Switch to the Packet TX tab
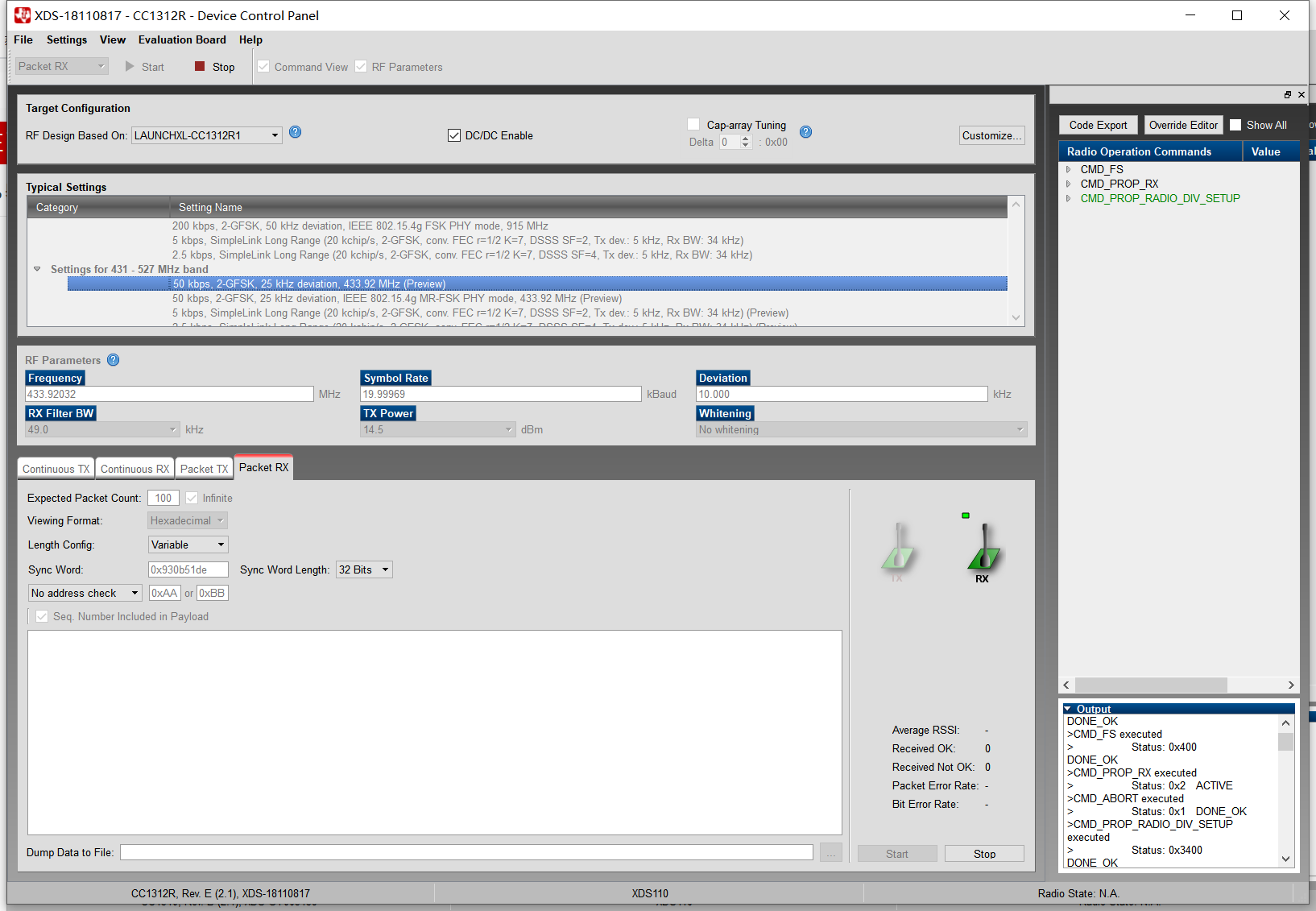 [205, 469]
